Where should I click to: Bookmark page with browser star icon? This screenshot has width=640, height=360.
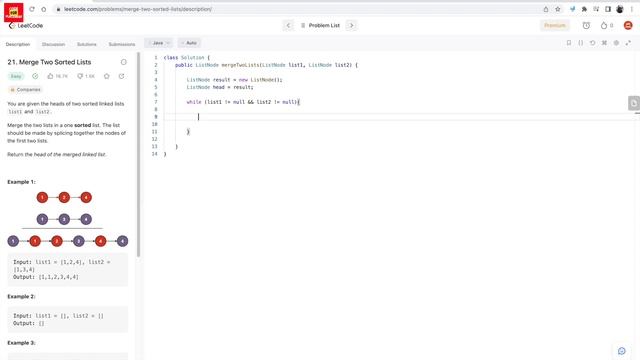(558, 9)
